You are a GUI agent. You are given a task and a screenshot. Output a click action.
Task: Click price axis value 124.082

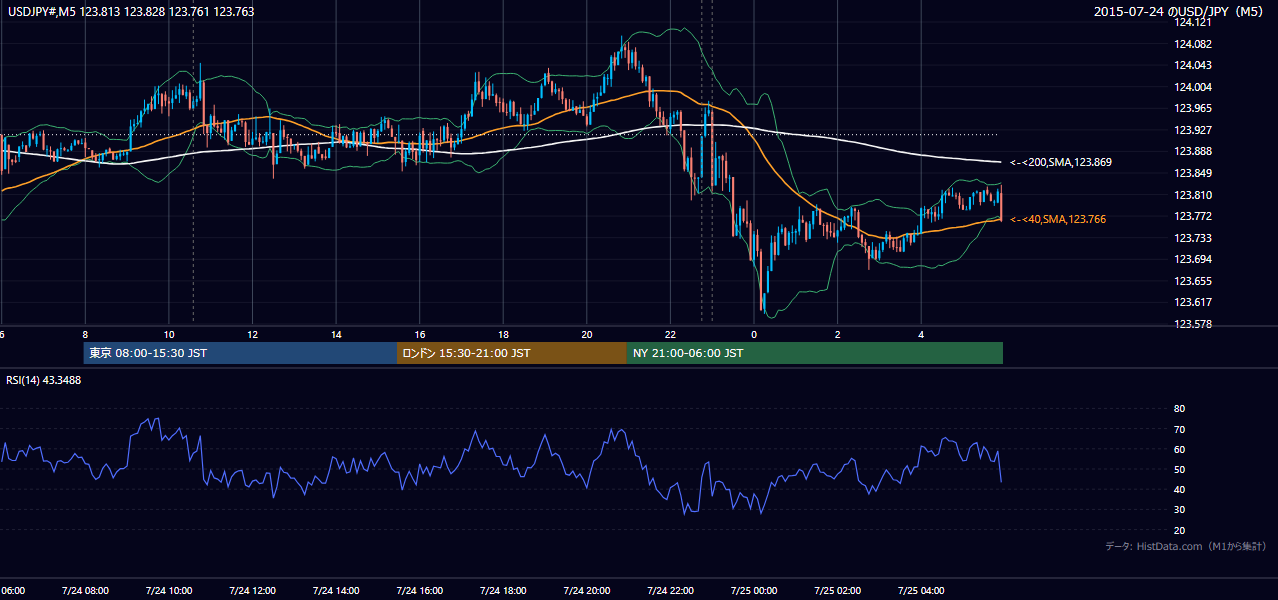point(1192,44)
